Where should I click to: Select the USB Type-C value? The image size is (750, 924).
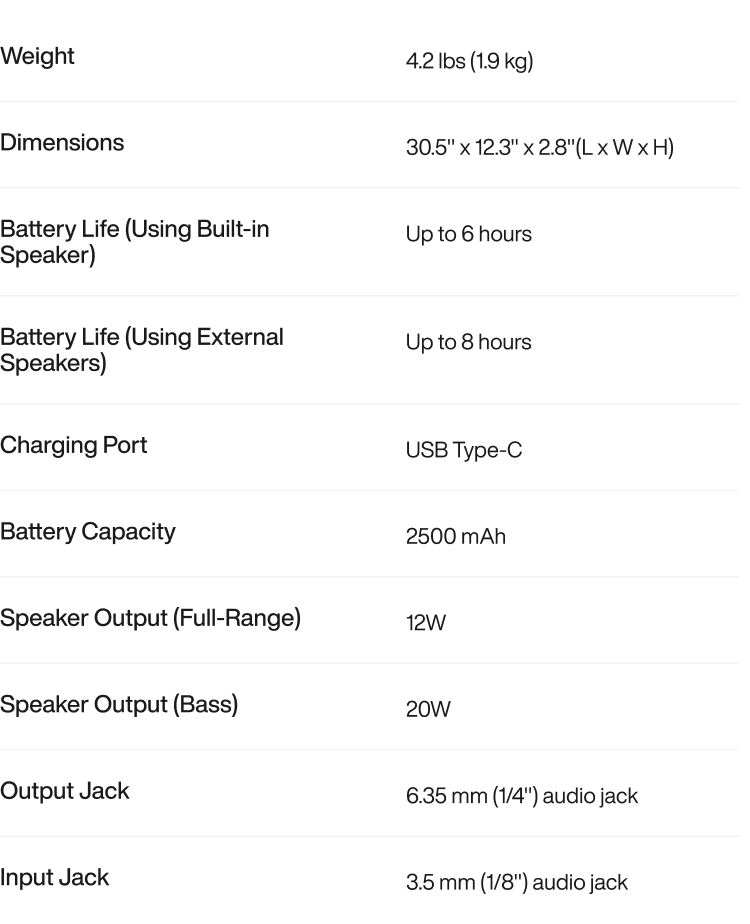[x=463, y=450]
